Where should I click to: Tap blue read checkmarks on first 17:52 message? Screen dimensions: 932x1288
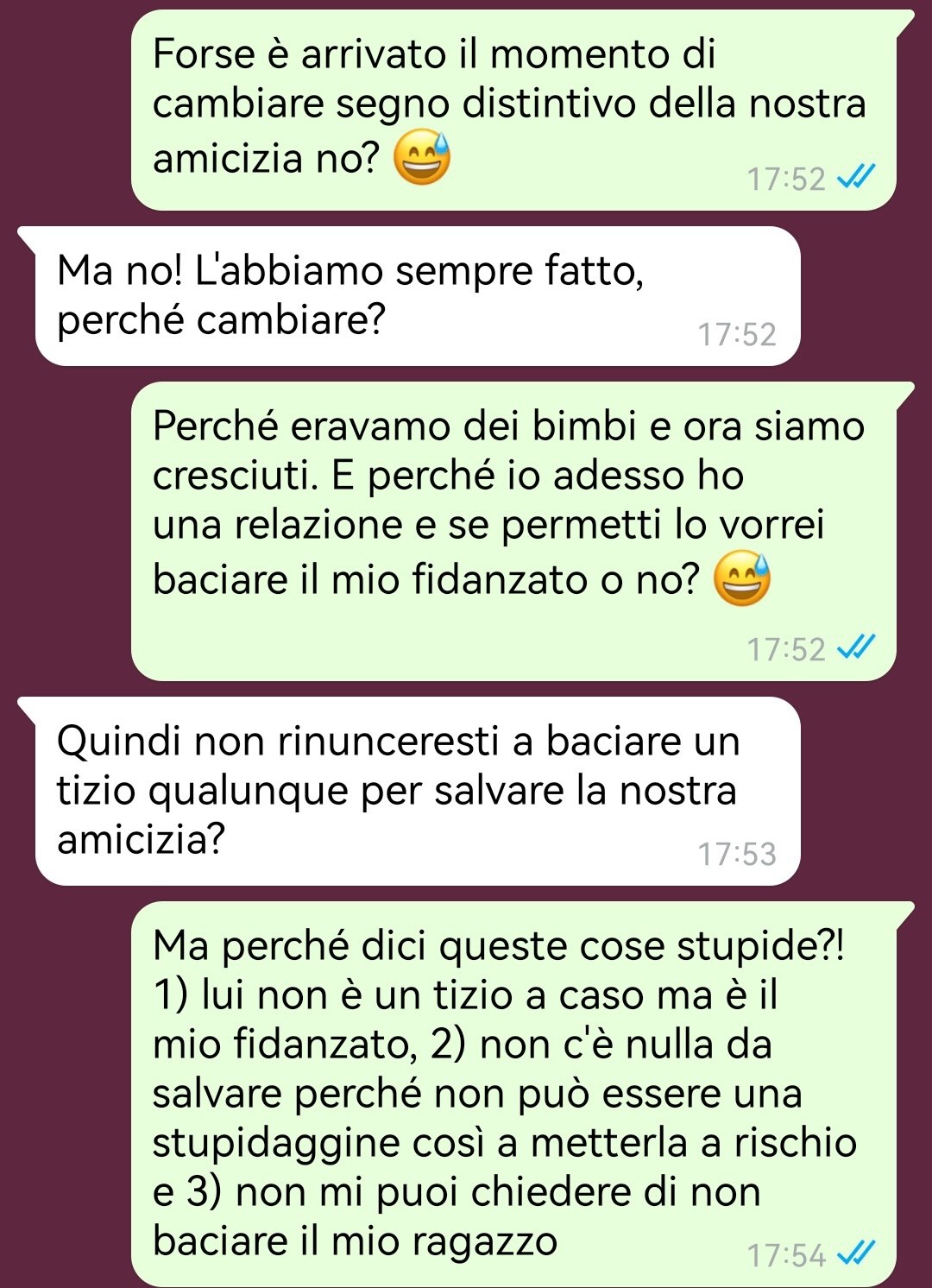(856, 179)
